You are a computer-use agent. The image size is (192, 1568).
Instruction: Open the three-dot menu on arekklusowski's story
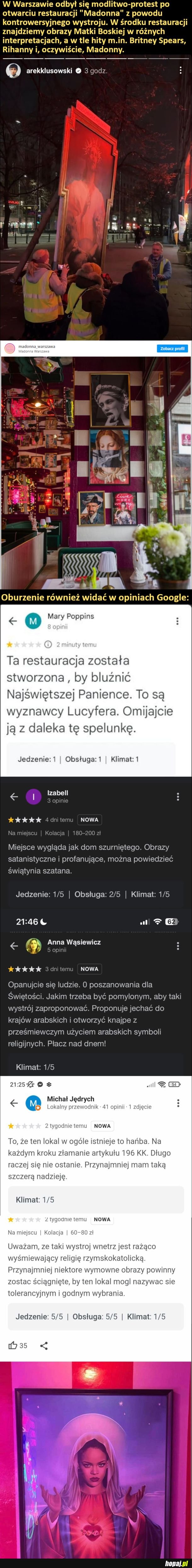(180, 71)
